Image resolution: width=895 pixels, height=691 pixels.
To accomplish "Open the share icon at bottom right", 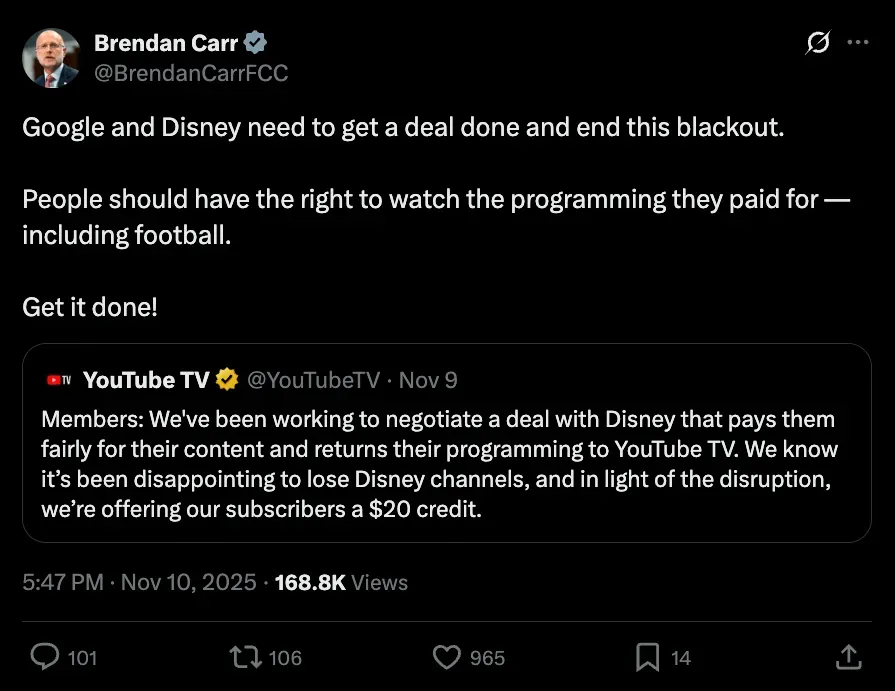I will pyautogui.click(x=847, y=657).
